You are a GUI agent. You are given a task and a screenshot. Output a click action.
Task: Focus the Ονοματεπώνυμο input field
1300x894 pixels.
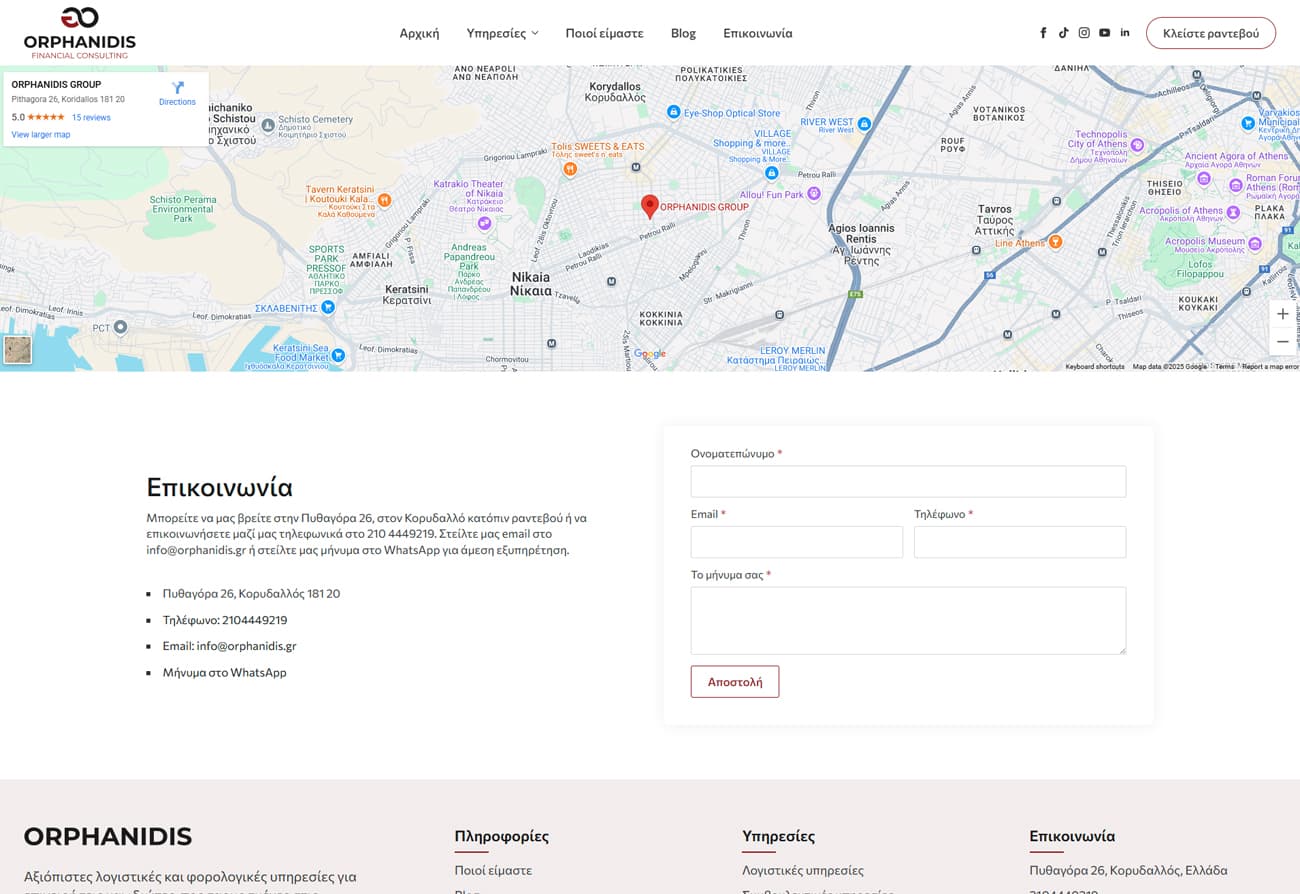[908, 481]
